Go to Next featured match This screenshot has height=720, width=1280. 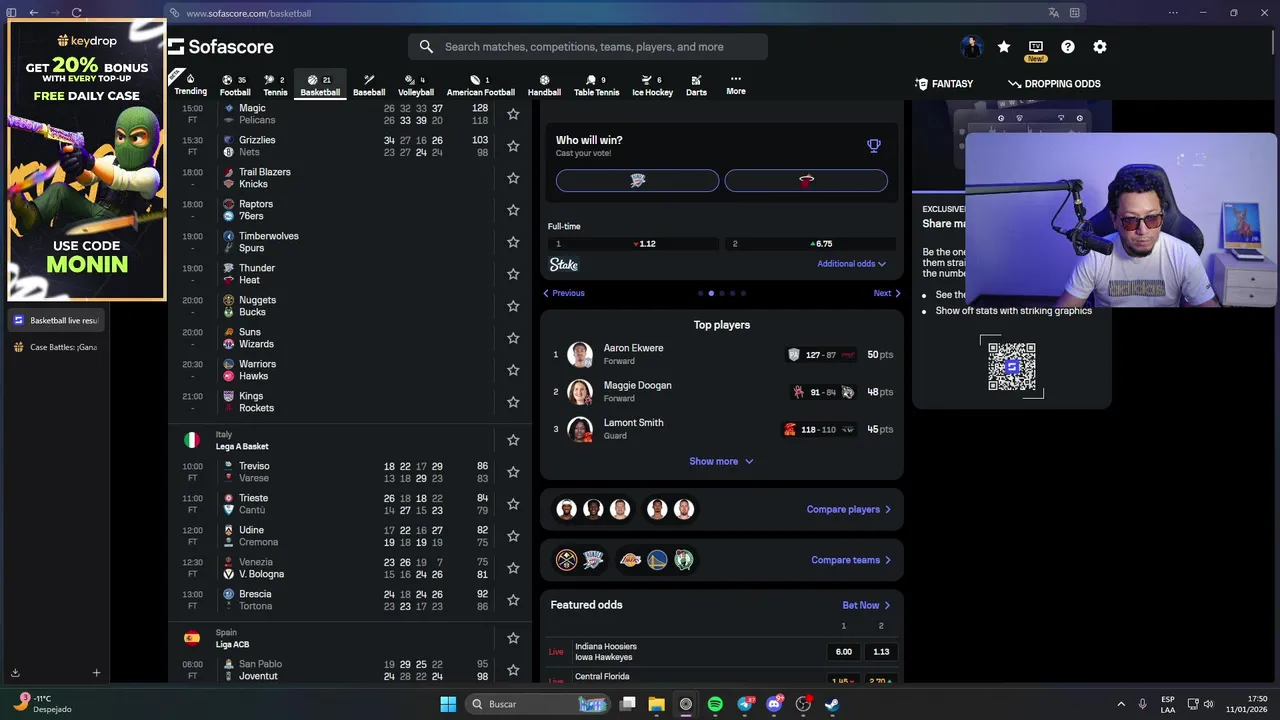click(x=887, y=293)
